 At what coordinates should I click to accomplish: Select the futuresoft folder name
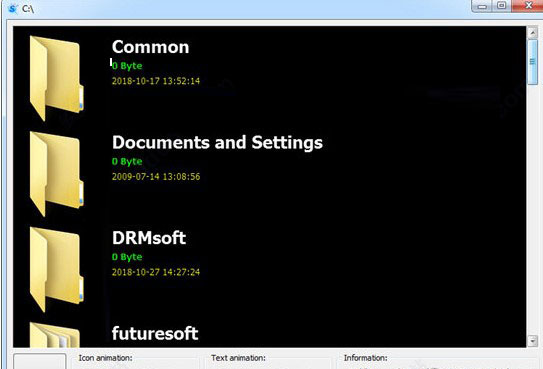(155, 334)
